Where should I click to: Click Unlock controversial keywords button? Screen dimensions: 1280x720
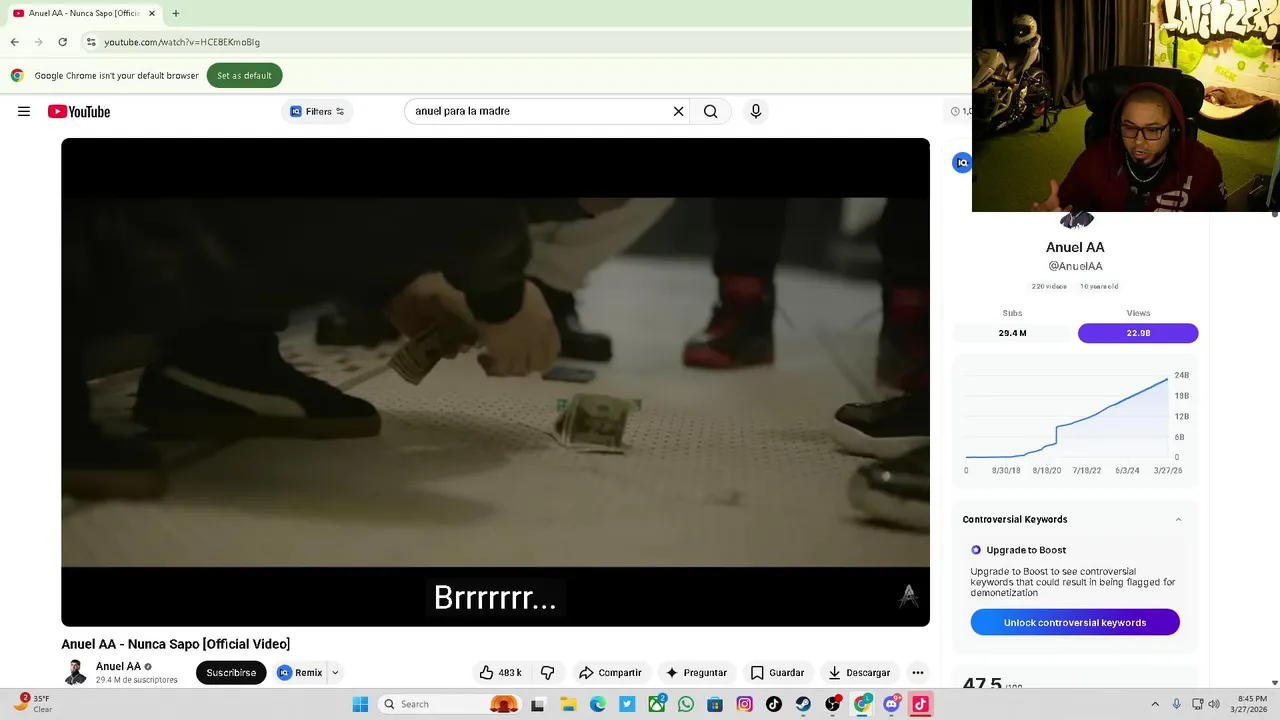coord(1075,622)
